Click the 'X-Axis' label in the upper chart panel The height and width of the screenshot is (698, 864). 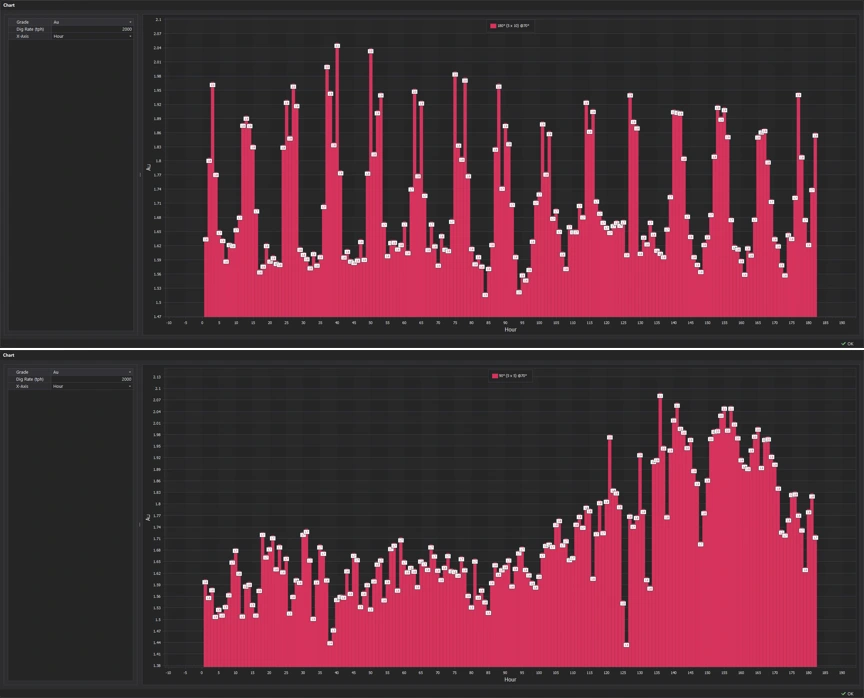tap(23, 36)
